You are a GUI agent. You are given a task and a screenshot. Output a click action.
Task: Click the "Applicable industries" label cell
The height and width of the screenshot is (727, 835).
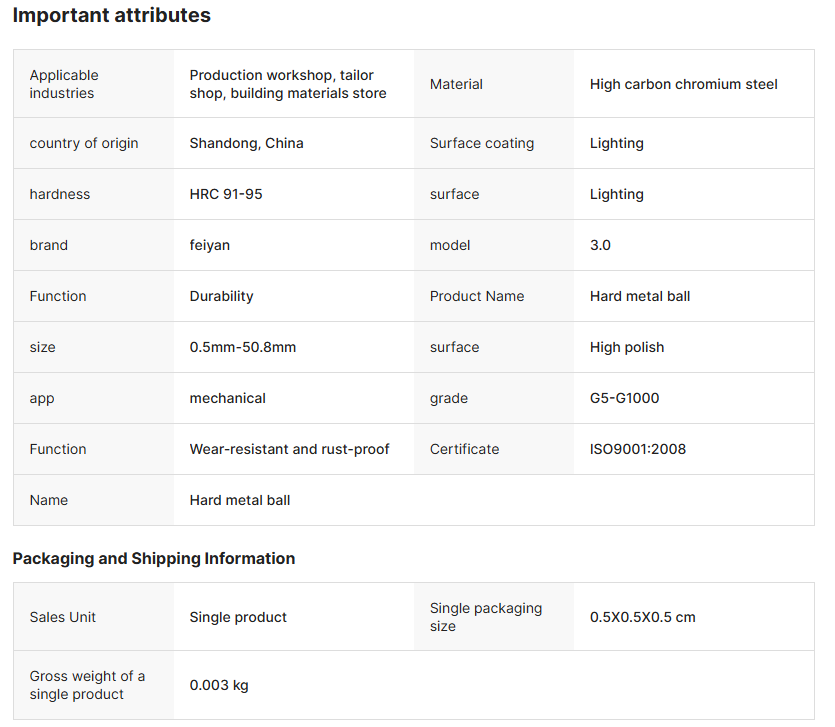click(64, 84)
